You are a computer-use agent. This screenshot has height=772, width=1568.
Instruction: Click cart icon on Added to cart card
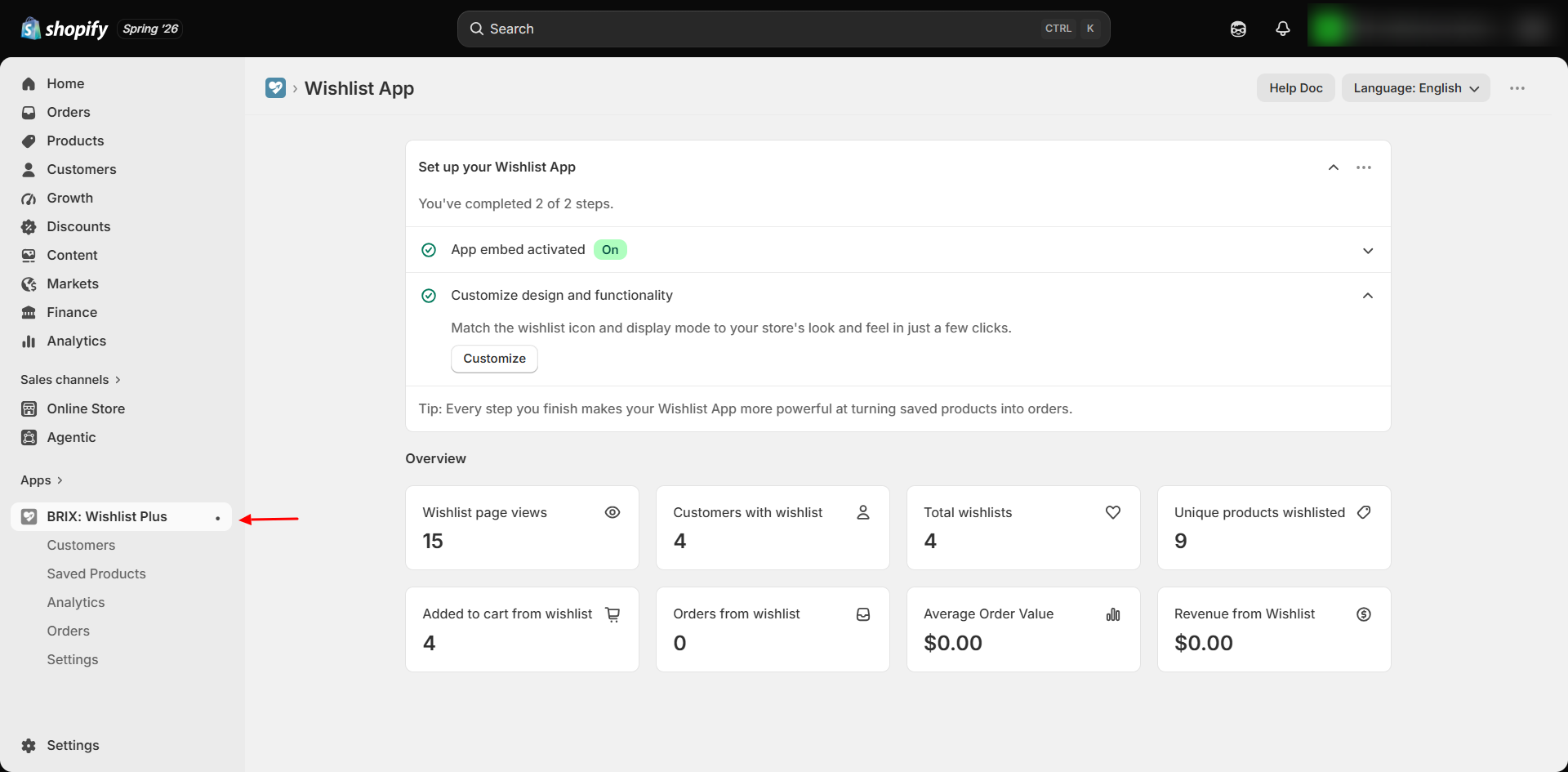612,614
